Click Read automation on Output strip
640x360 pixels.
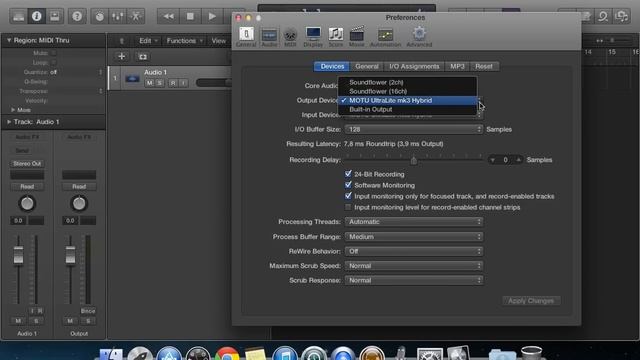(x=79, y=187)
